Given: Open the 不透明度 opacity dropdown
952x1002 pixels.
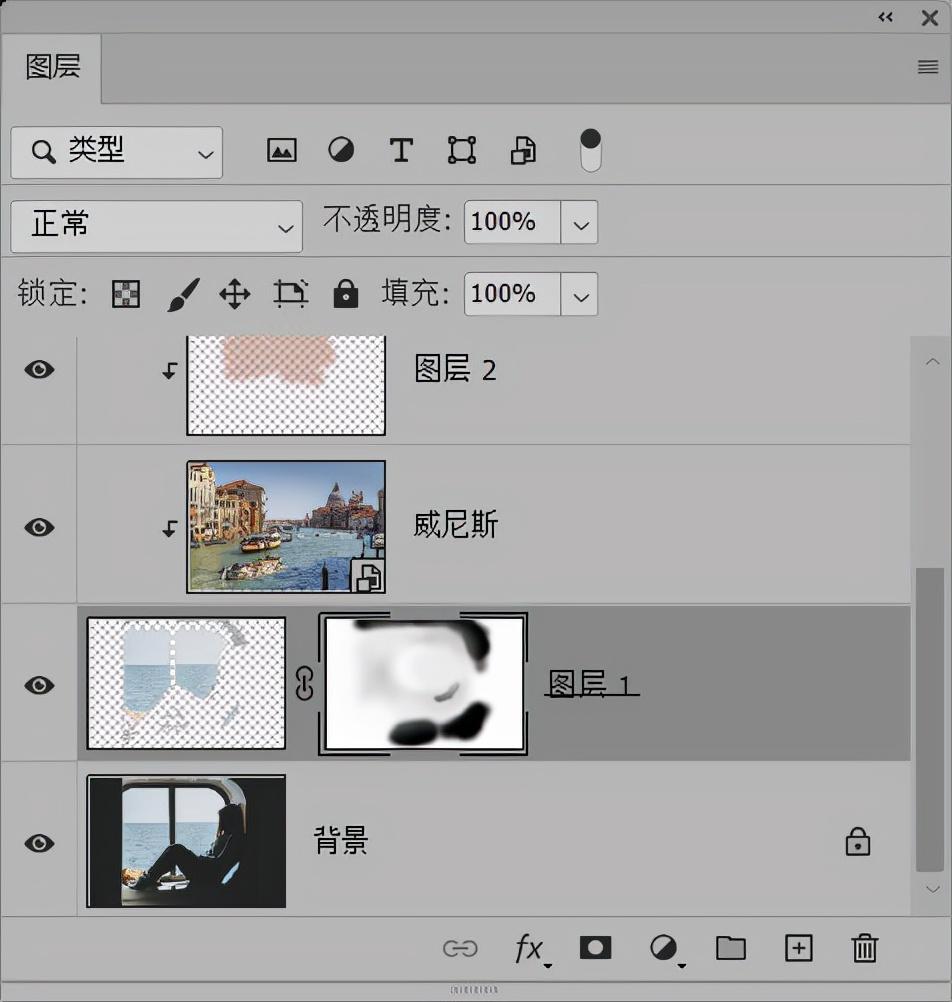Looking at the screenshot, I should pyautogui.click(x=580, y=222).
